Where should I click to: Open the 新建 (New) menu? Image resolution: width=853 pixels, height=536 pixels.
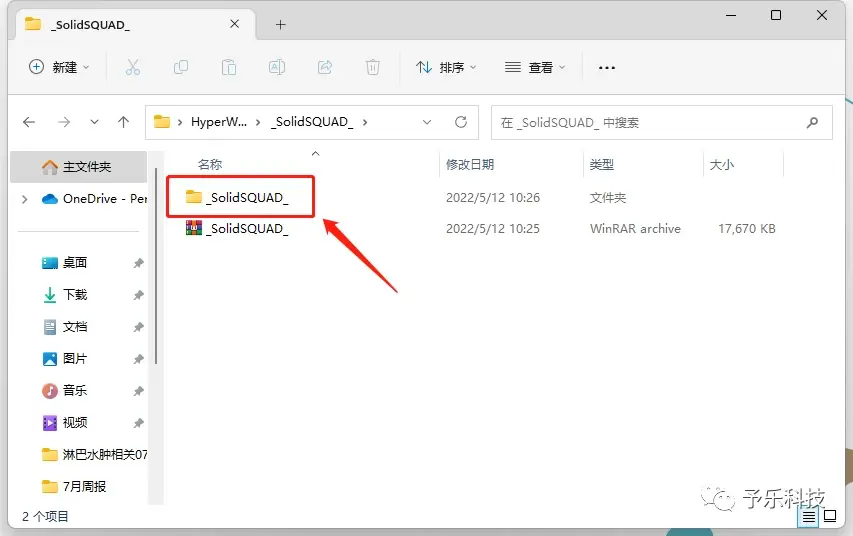pyautogui.click(x=59, y=67)
